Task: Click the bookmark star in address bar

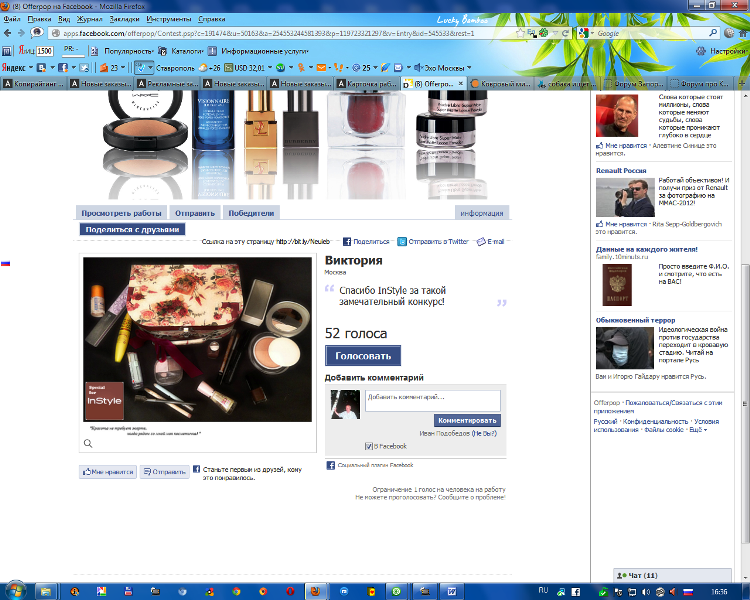Action: point(520,33)
